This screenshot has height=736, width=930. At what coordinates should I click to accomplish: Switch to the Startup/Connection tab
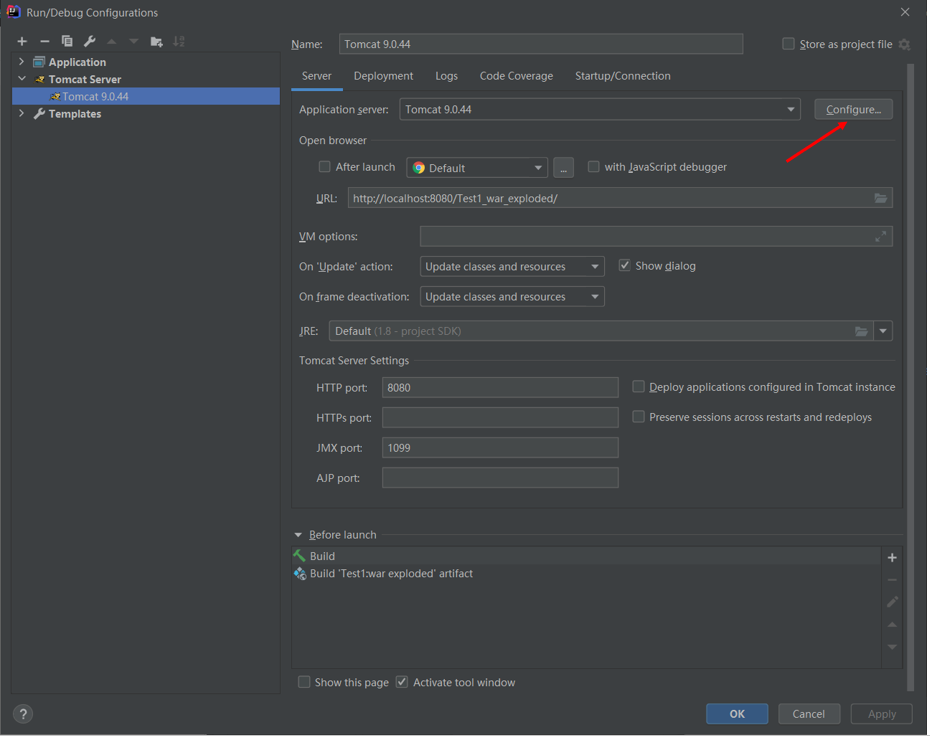623,76
